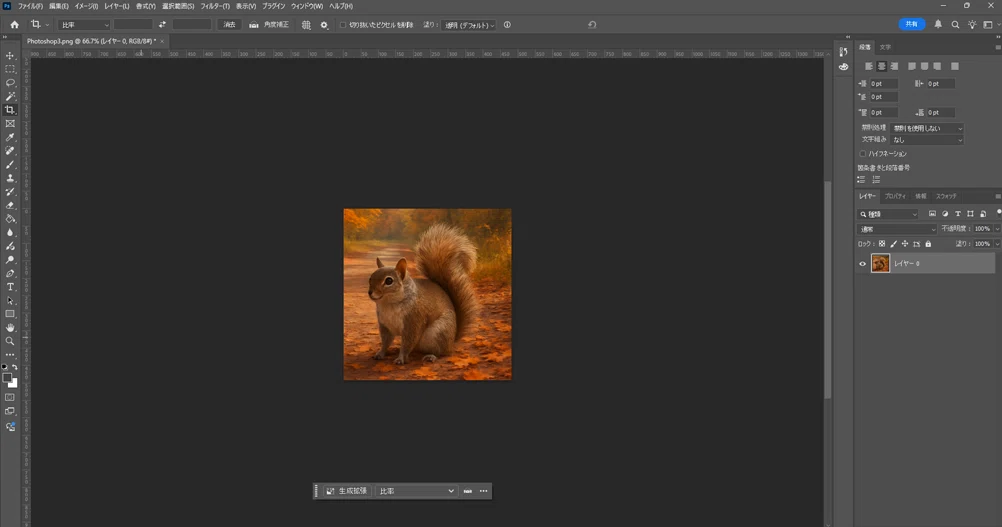1002x527 pixels.
Task: Open the ファイル(F) menu
Action: tap(30, 6)
